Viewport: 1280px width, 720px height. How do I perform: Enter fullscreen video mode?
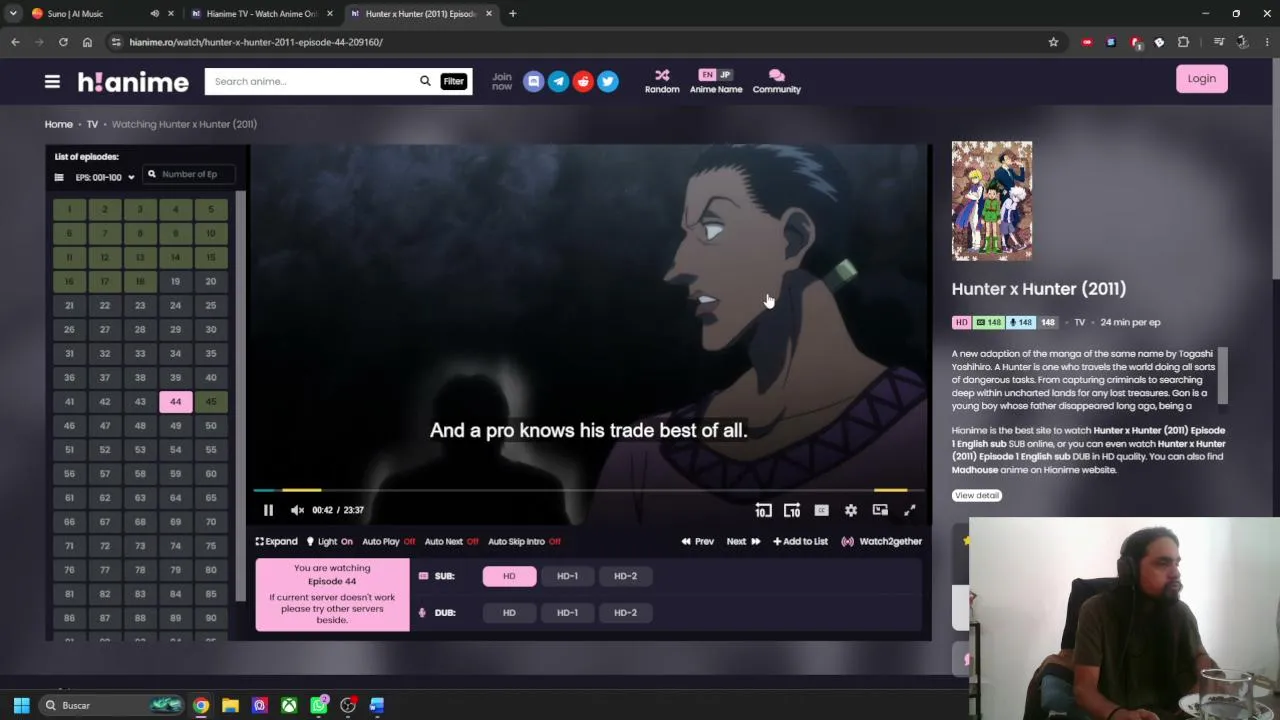pyautogui.click(x=910, y=510)
